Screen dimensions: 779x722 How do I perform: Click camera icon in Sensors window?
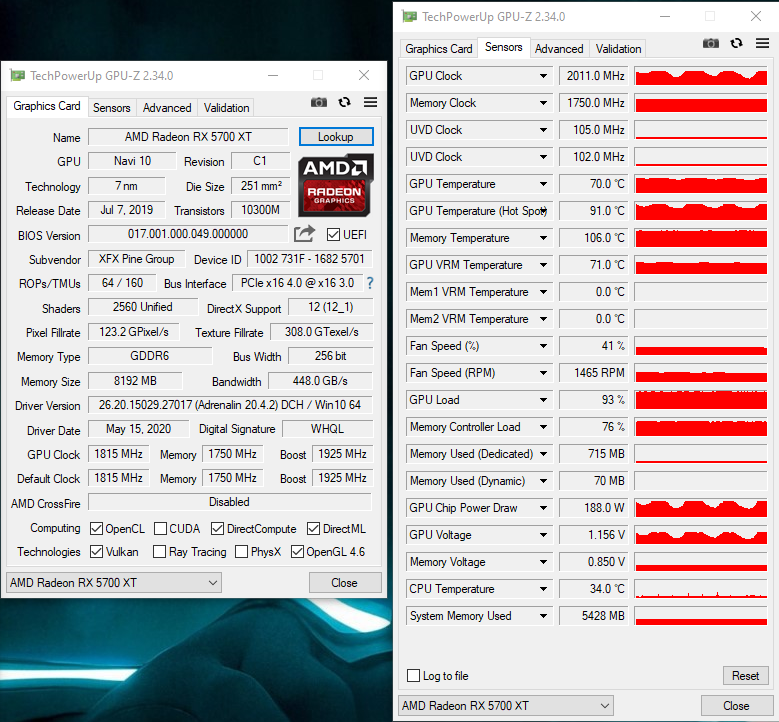tap(710, 43)
